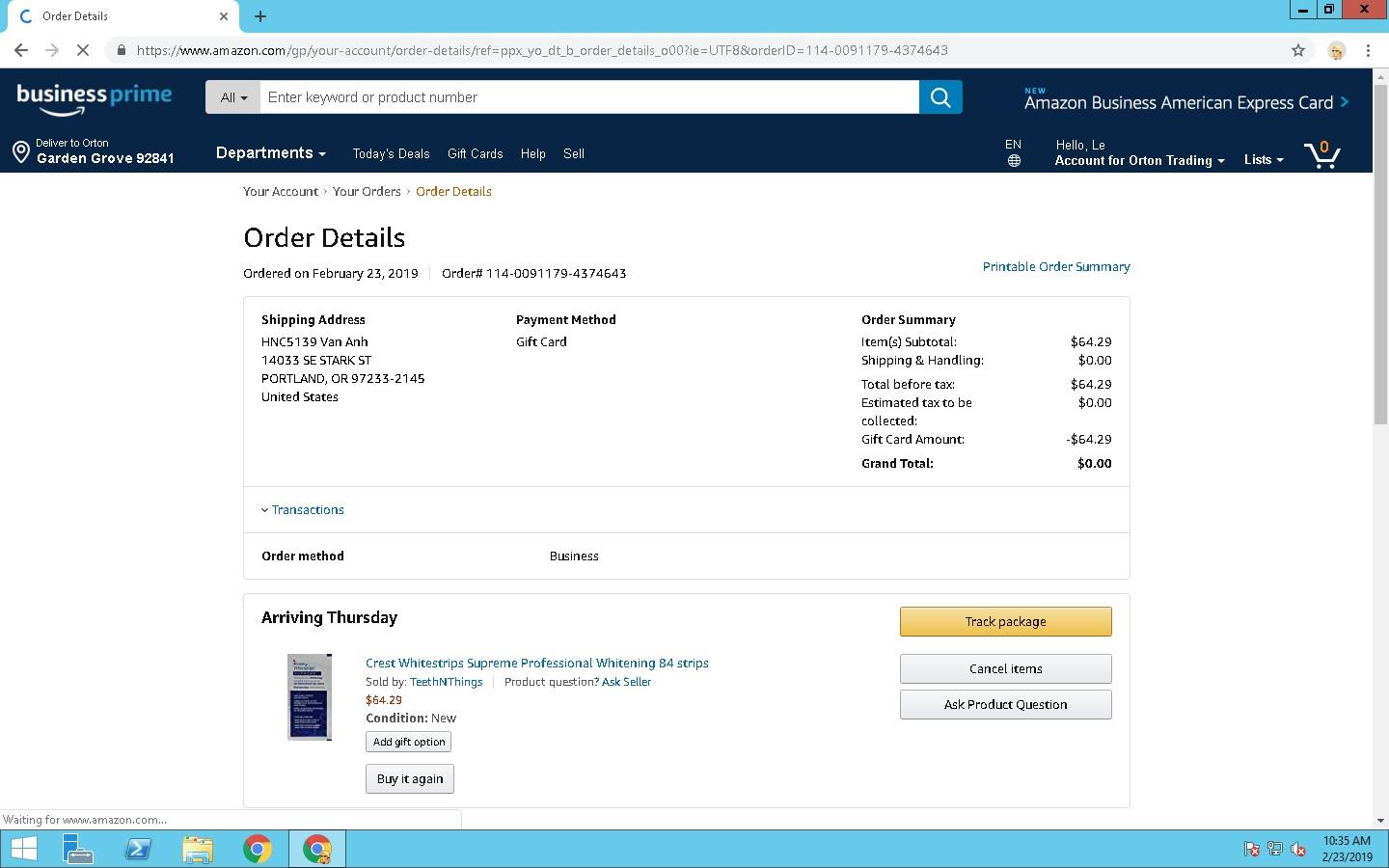Open the All search category dropdown
This screenshot has width=1389, height=868.
233,97
